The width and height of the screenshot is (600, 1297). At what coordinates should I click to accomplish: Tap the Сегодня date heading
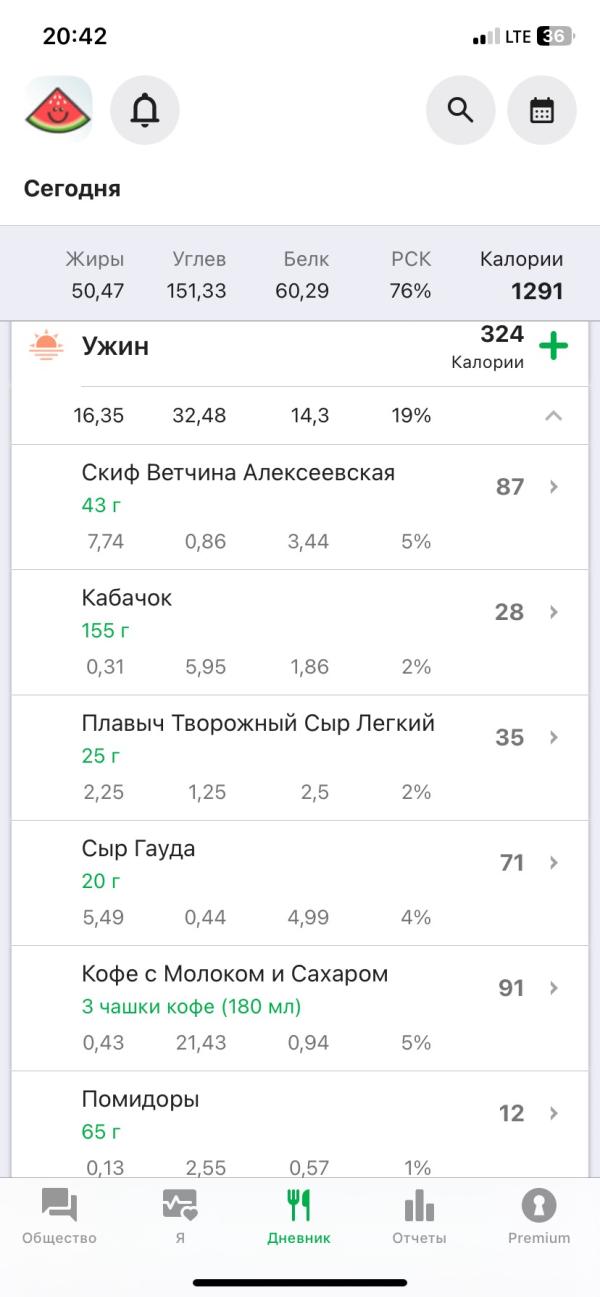[72, 189]
